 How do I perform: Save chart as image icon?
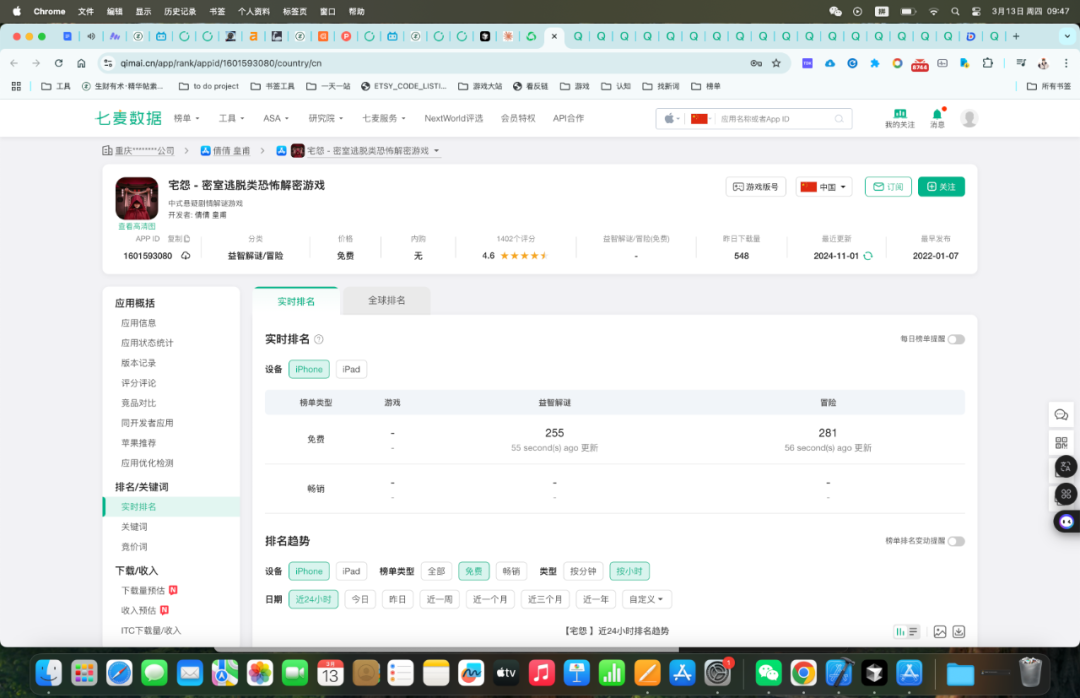(x=939, y=631)
